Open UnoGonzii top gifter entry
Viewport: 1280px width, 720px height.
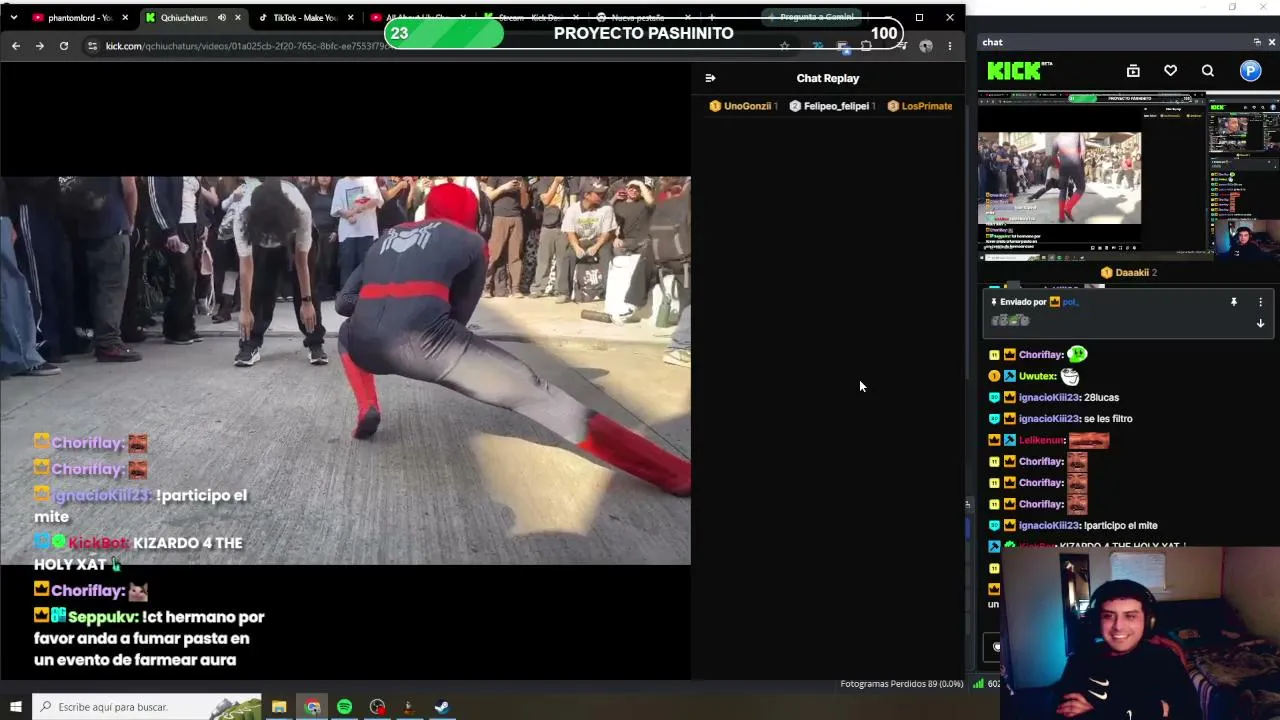point(742,106)
